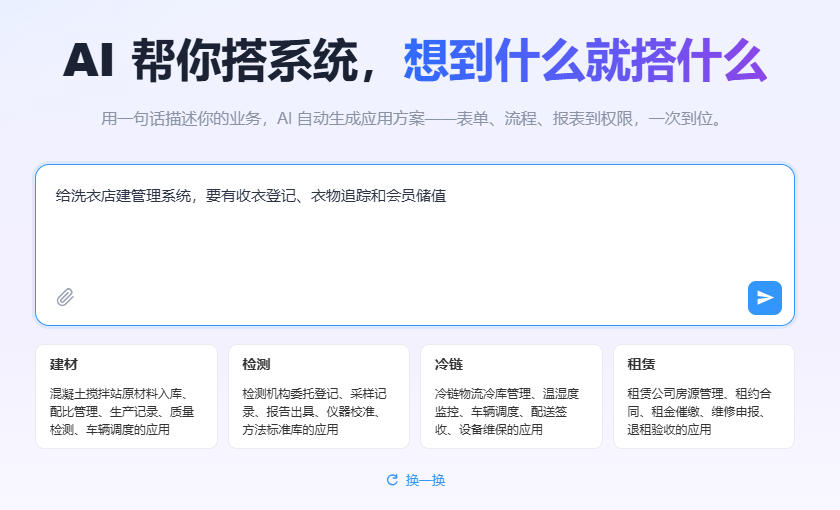
Task: Select the 检测 suggestion card title
Action: 256,364
